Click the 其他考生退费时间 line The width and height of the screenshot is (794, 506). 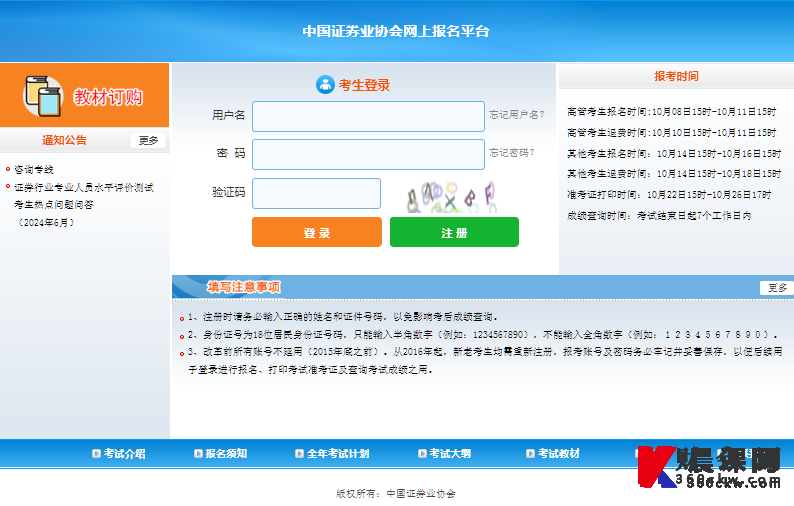(674, 174)
